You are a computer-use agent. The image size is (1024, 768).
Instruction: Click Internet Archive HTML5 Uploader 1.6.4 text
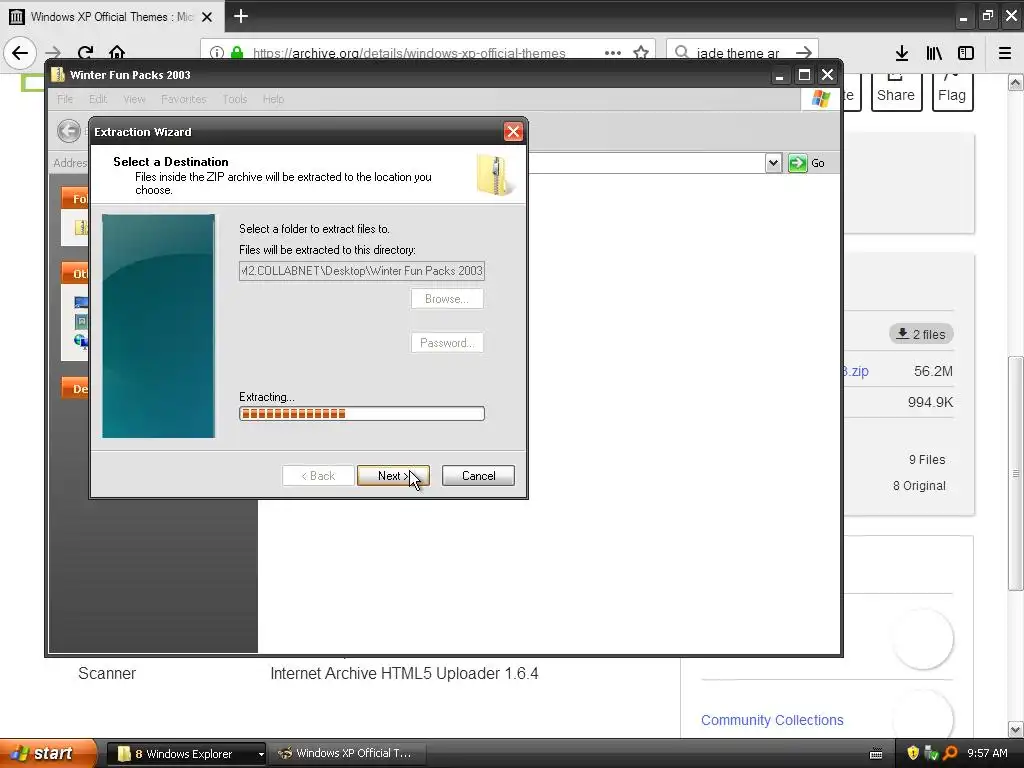(x=404, y=673)
